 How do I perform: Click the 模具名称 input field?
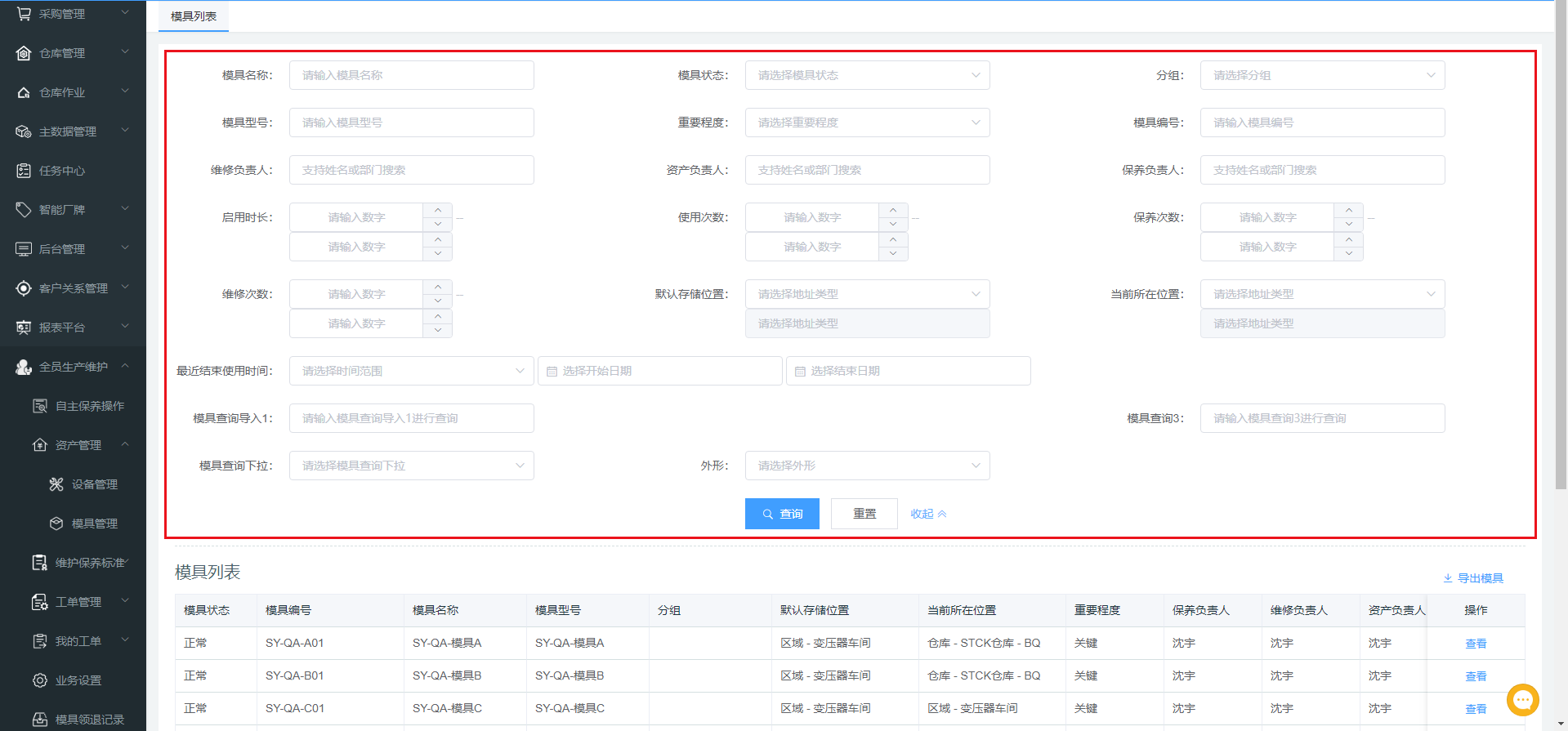click(x=411, y=75)
